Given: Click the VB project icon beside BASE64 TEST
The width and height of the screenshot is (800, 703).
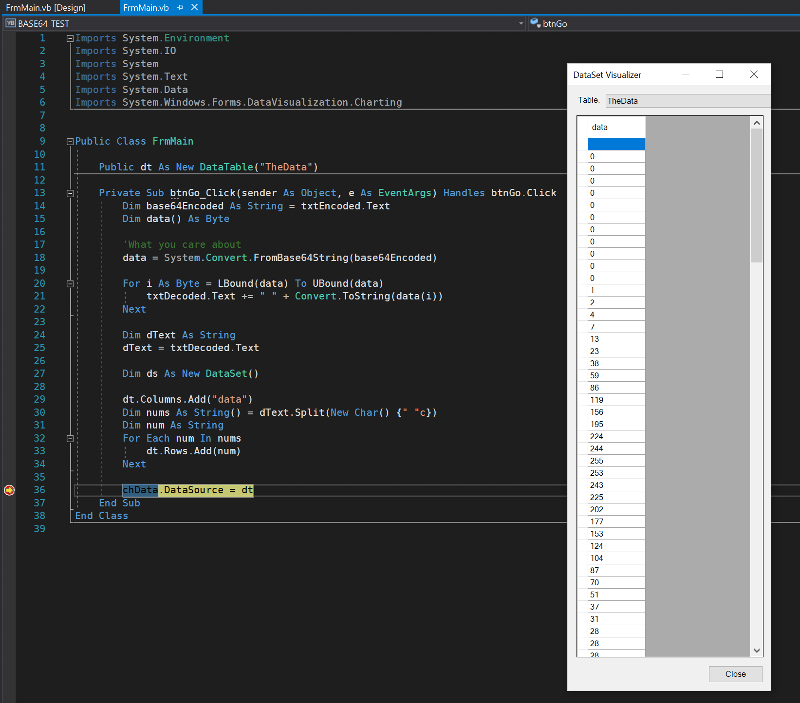Looking at the screenshot, I should point(10,22).
